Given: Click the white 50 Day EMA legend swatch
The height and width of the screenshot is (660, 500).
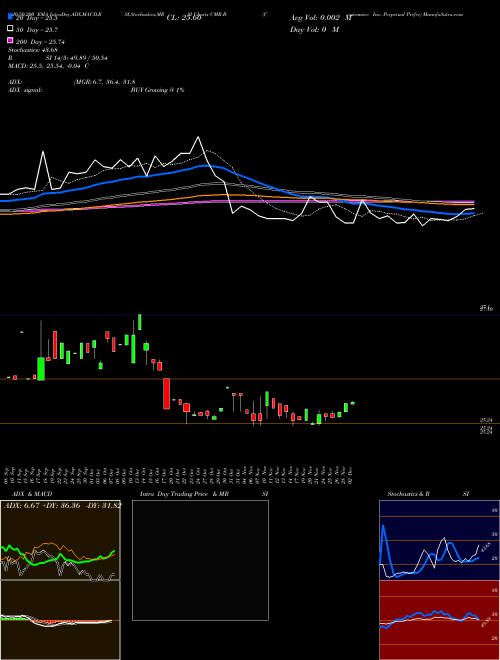Looking at the screenshot, I should tap(10, 28).
